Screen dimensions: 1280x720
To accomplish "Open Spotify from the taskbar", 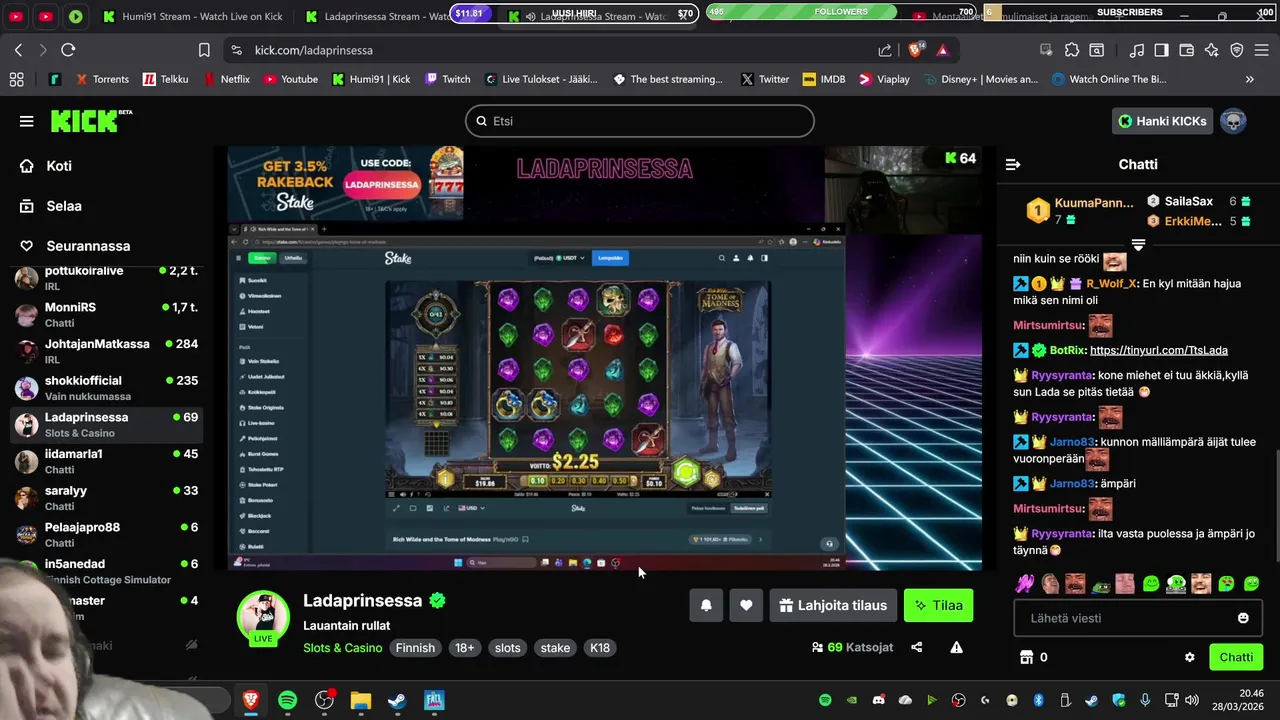I will point(287,700).
